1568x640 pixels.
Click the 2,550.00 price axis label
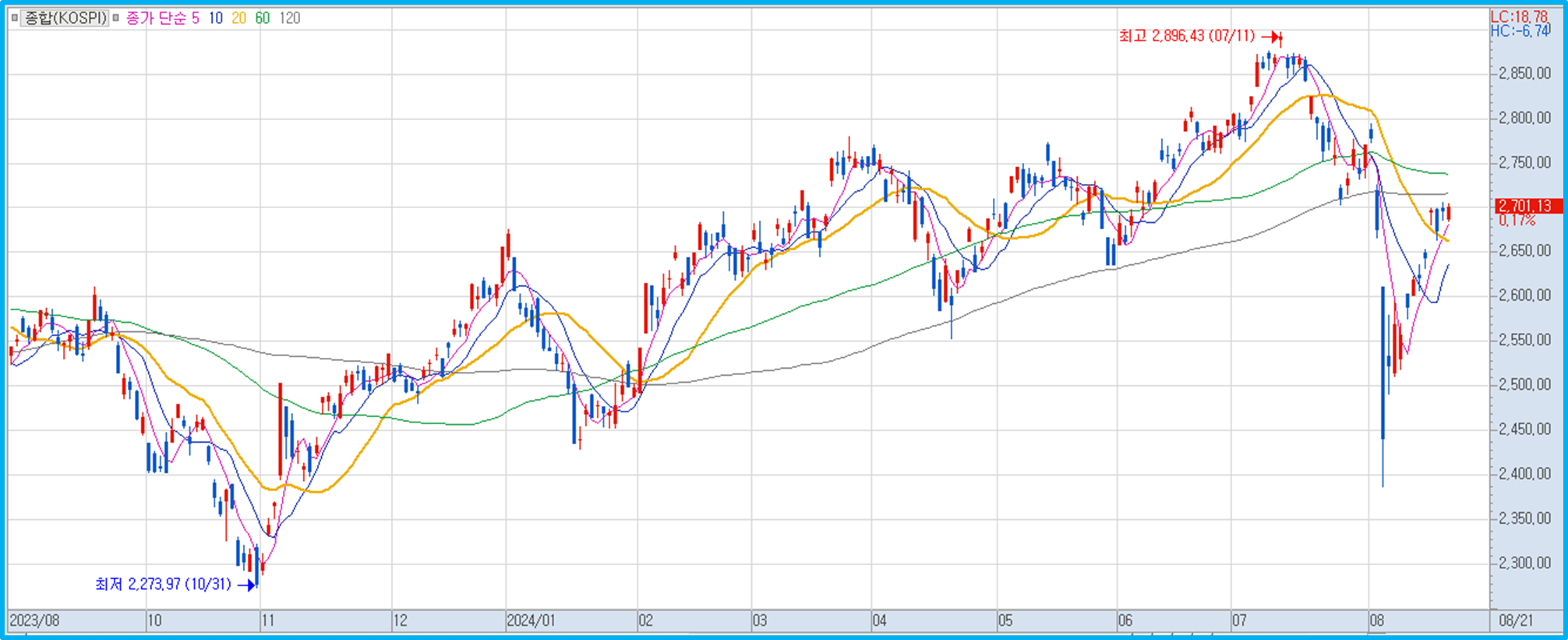click(x=1524, y=340)
